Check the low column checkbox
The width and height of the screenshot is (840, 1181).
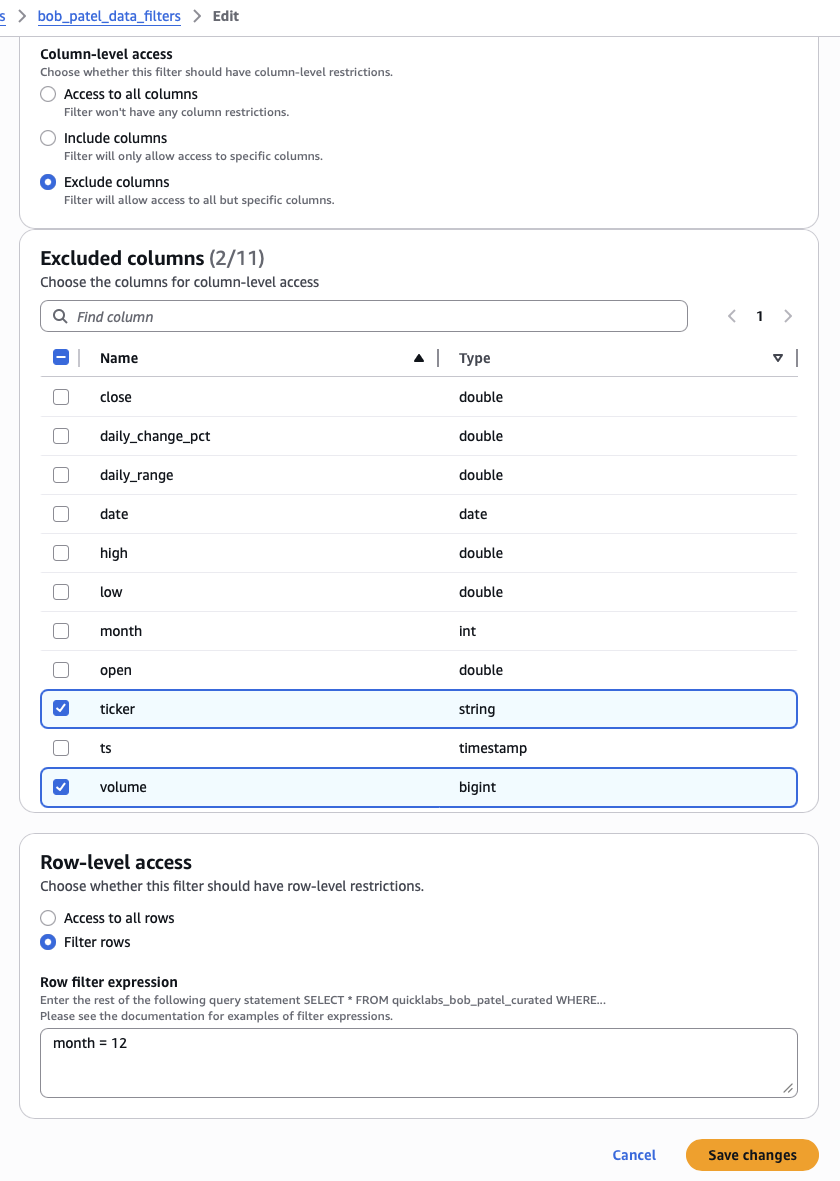61,592
